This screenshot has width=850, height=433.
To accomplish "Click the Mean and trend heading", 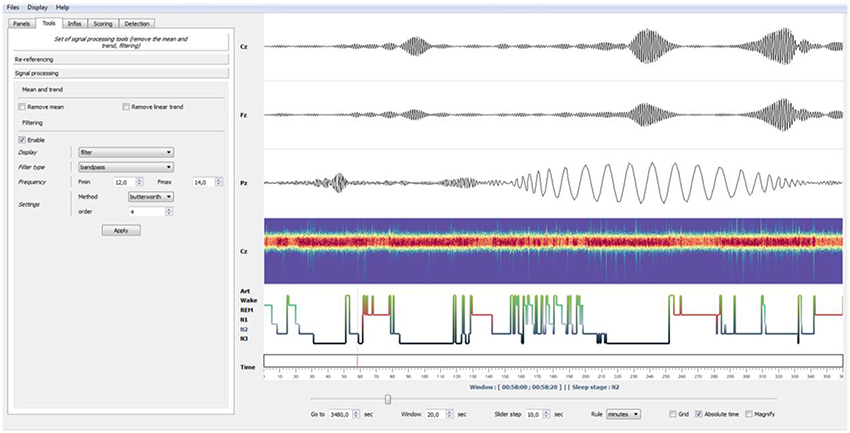I will pos(41,89).
